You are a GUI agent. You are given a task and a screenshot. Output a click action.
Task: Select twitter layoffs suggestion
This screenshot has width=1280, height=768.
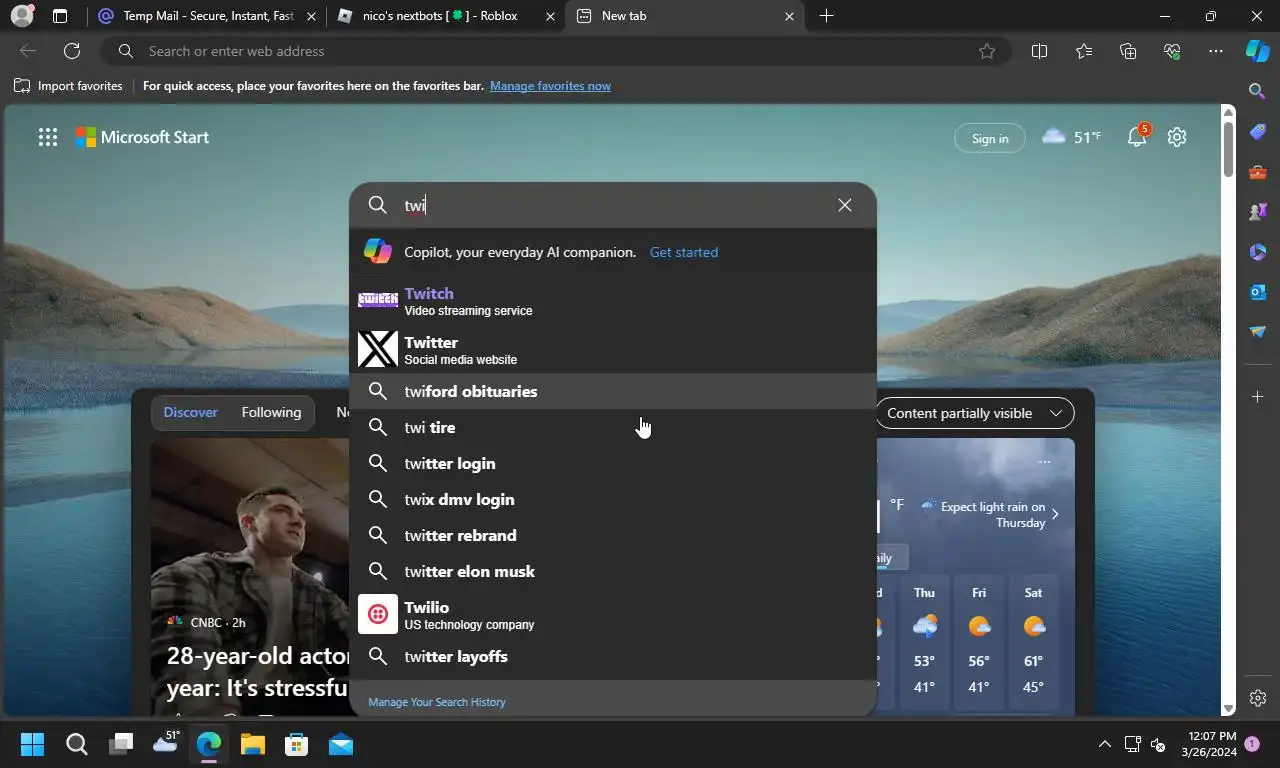coord(613,656)
